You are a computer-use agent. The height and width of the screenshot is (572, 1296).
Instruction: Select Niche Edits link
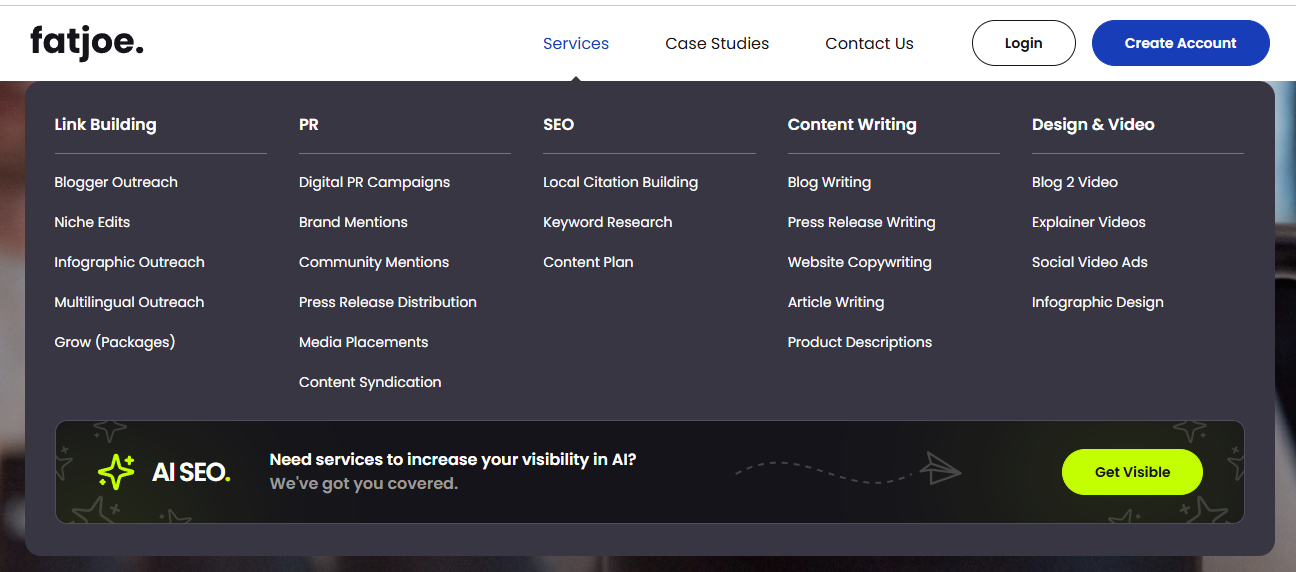coord(92,222)
